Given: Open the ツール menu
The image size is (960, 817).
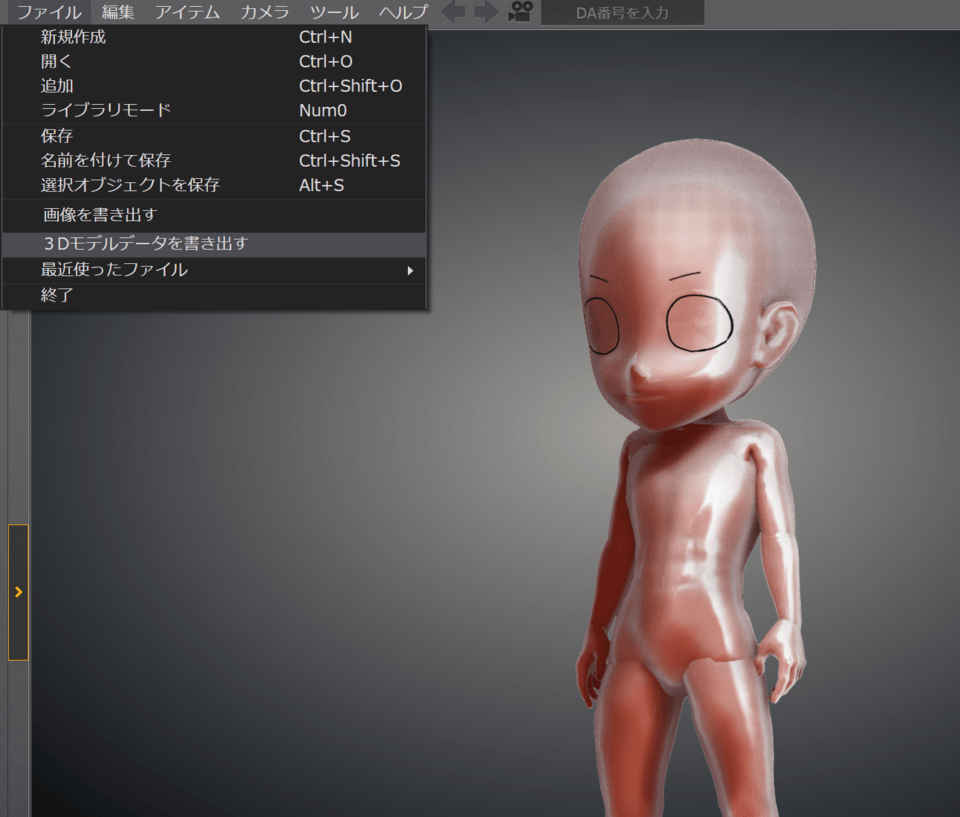Looking at the screenshot, I should (x=334, y=13).
